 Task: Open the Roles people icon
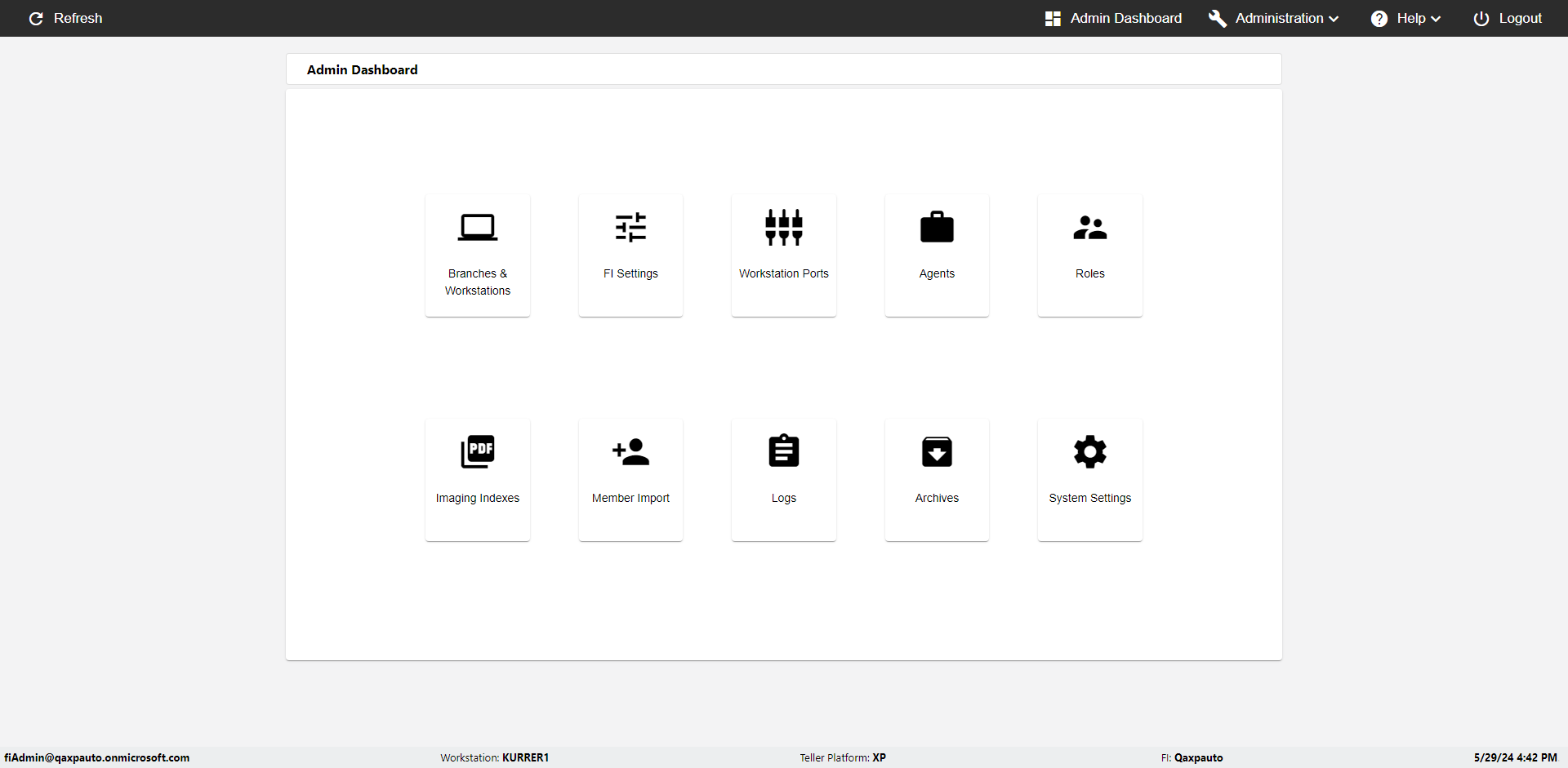point(1090,227)
